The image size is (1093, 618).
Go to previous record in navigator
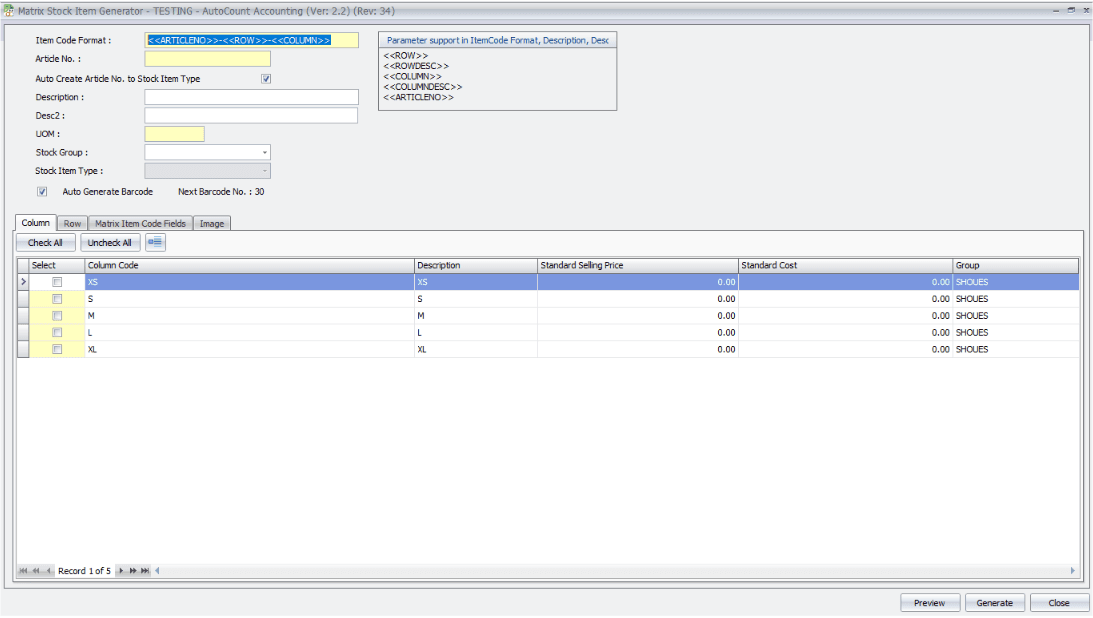(49, 570)
